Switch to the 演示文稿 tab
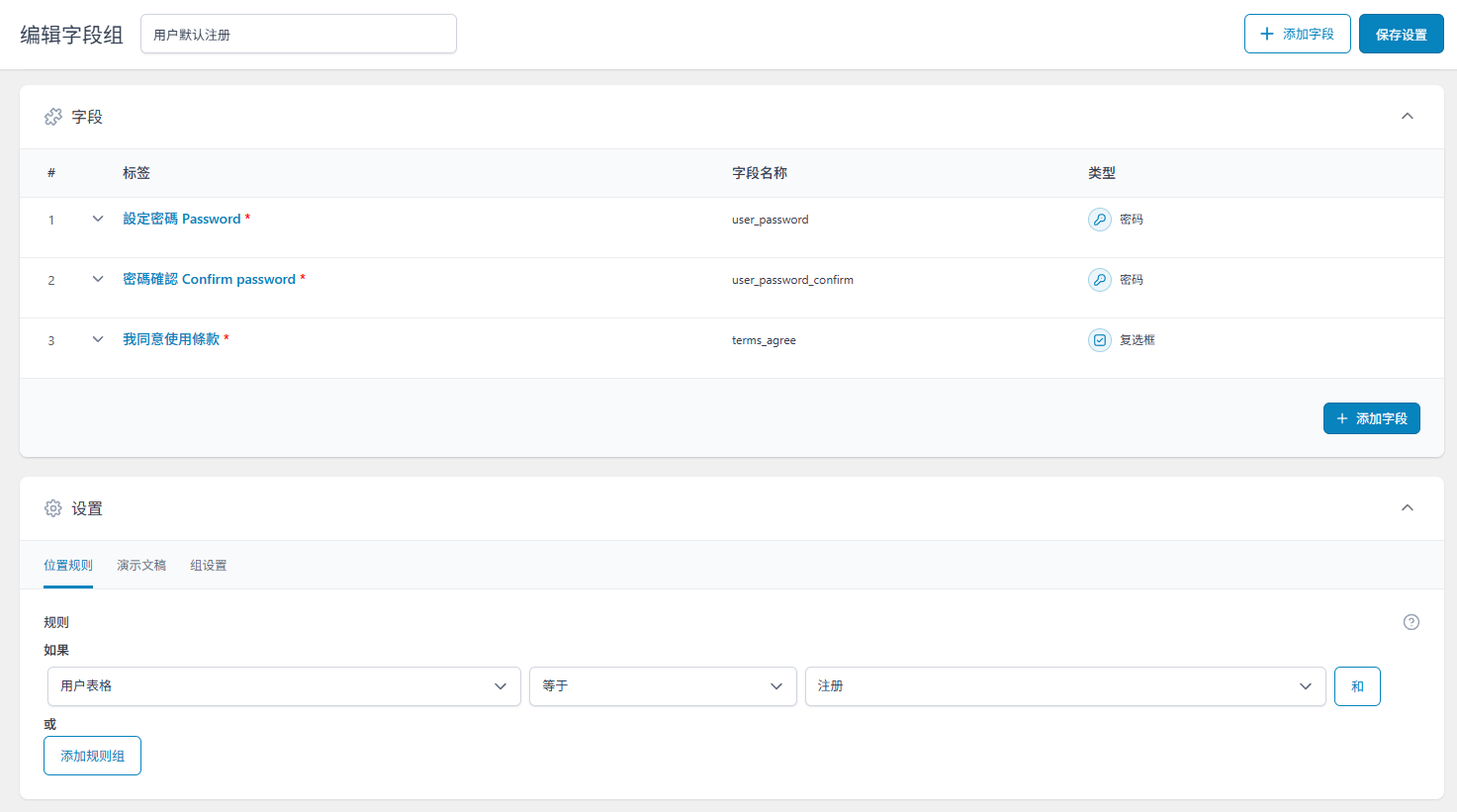The image size is (1457, 812). pos(141,566)
